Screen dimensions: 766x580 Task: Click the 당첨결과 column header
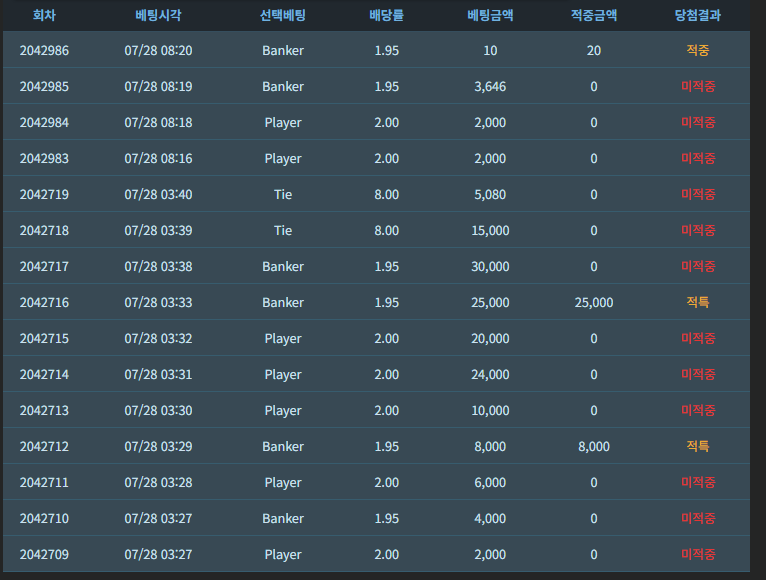pyautogui.click(x=698, y=15)
